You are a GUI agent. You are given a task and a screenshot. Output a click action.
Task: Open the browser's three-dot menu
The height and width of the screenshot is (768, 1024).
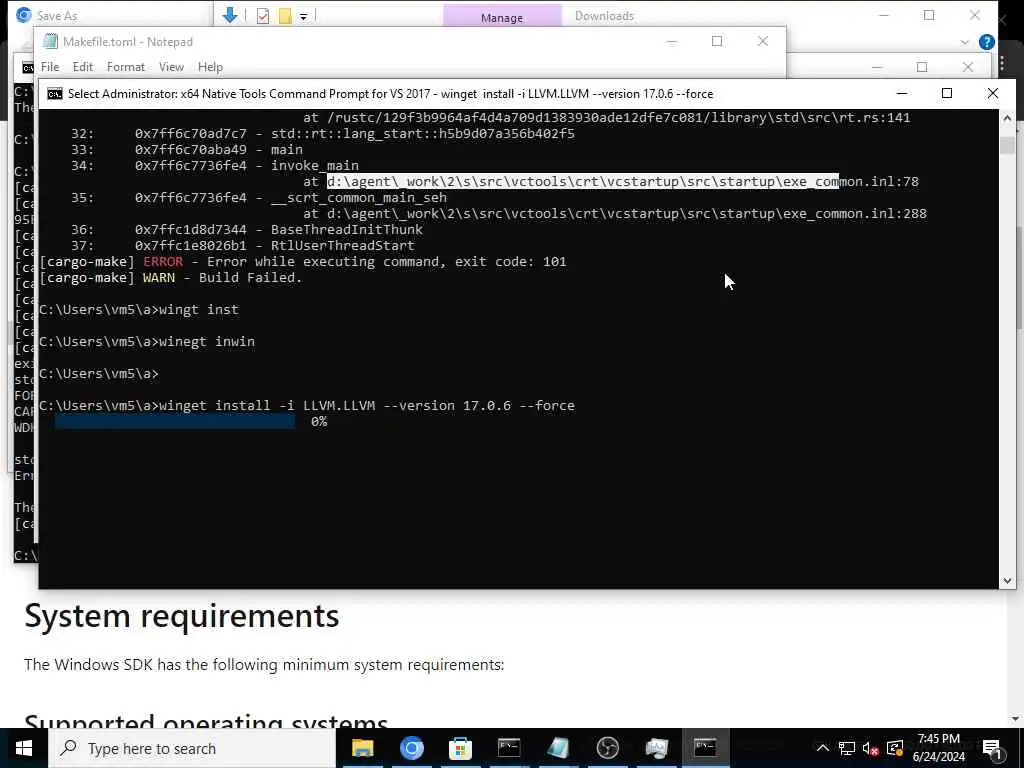tap(1002, 63)
